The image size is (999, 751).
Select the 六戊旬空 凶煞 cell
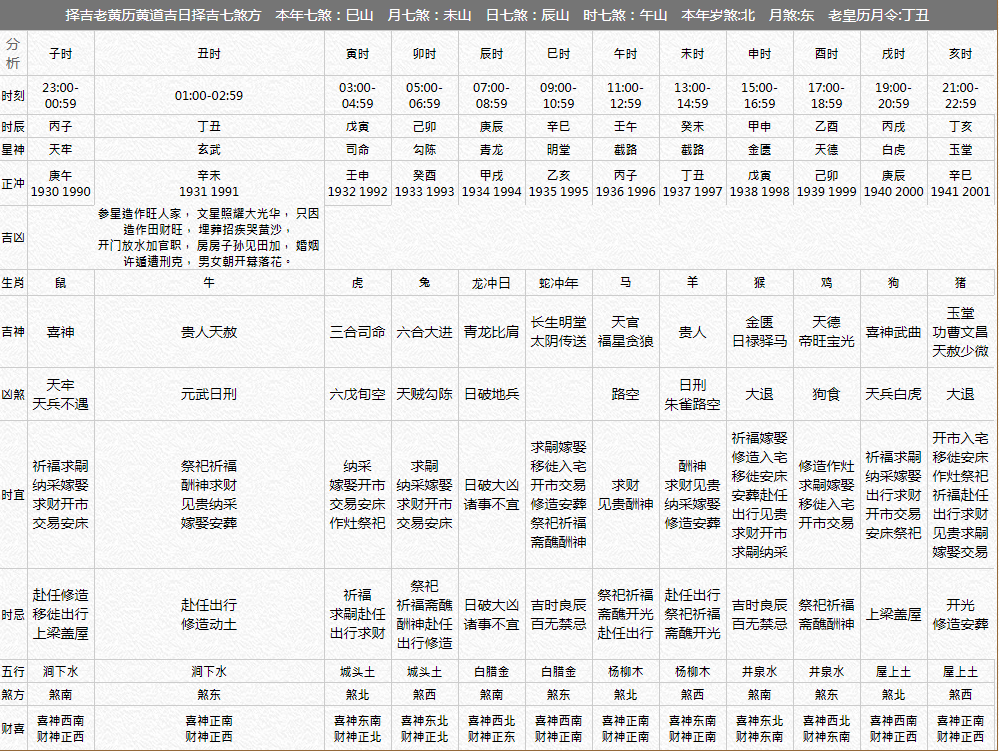tap(357, 394)
